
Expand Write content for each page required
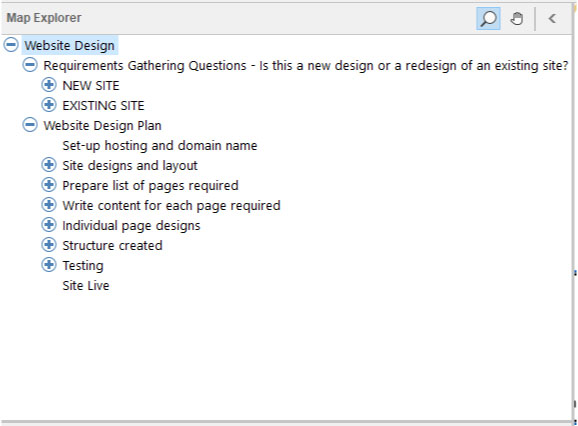pyautogui.click(x=49, y=205)
